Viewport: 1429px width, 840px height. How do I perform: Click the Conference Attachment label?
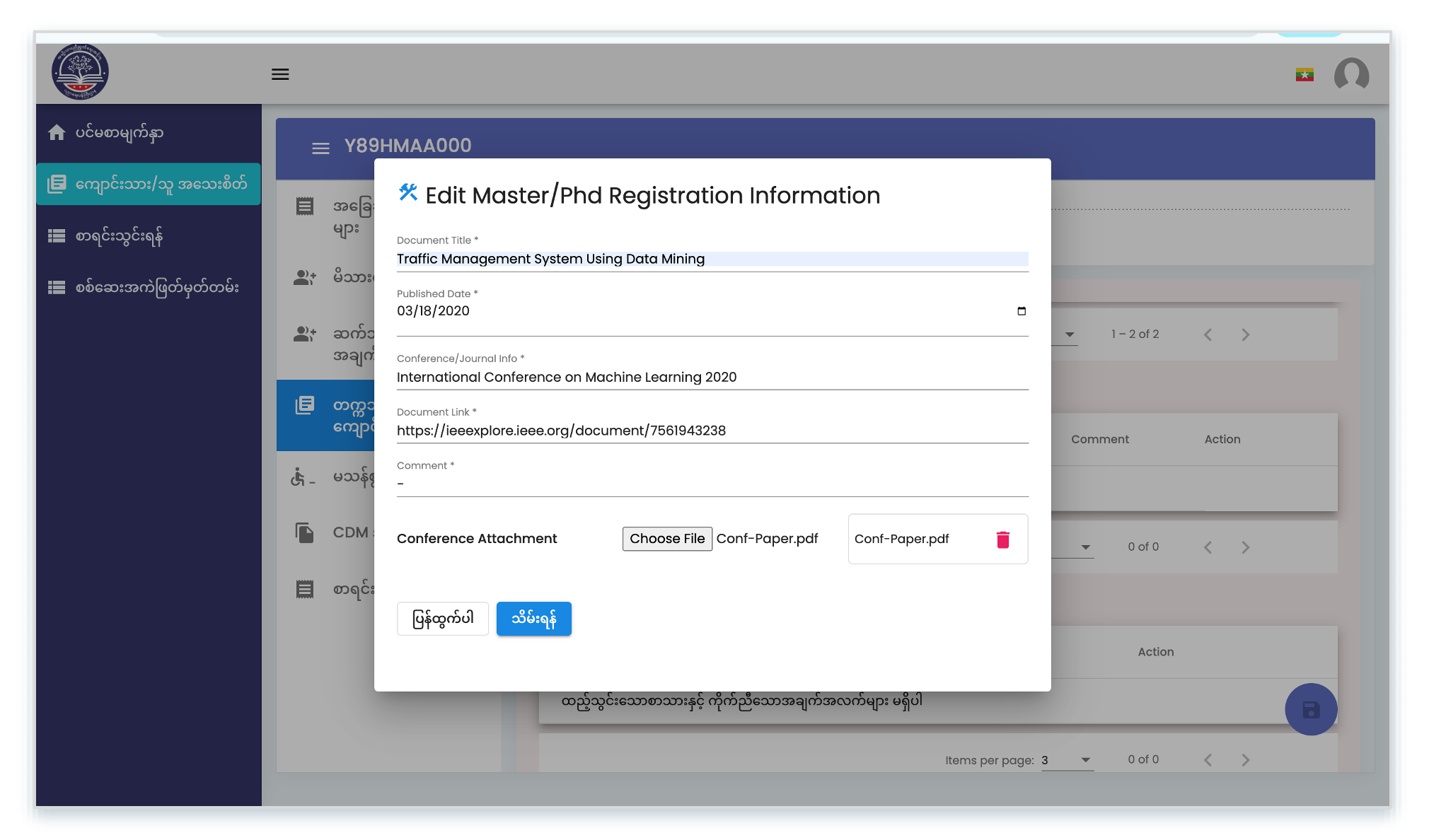click(477, 539)
